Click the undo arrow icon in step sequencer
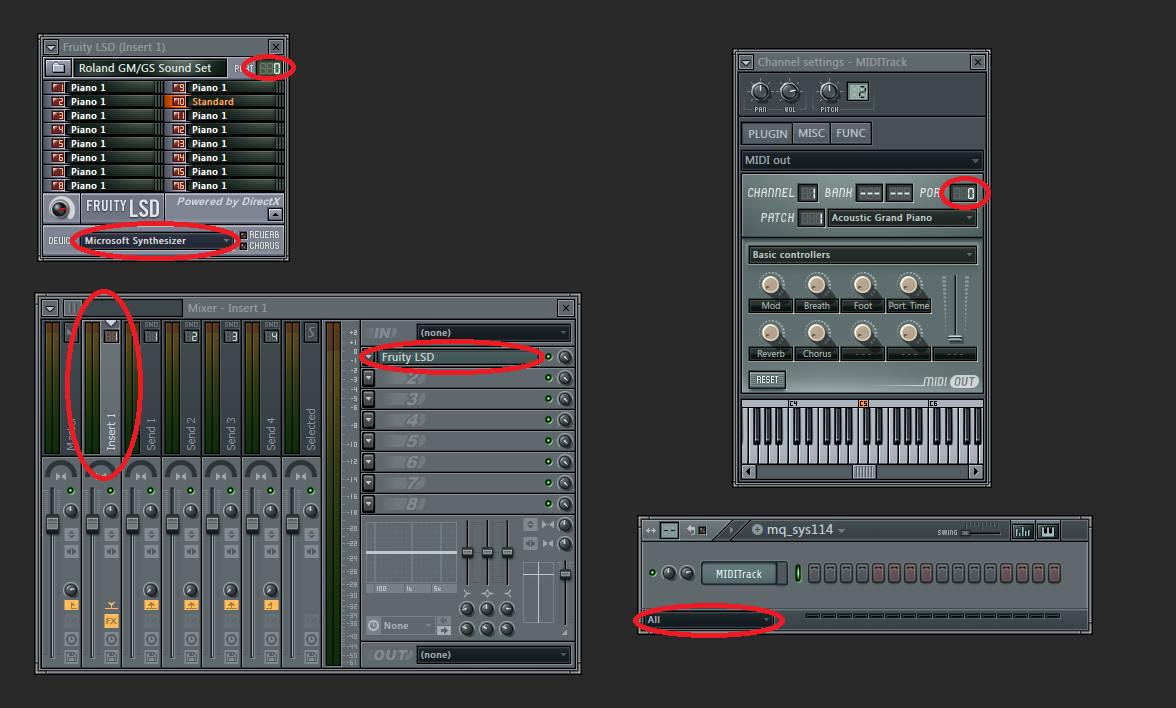This screenshot has height=708, width=1176. click(691, 530)
